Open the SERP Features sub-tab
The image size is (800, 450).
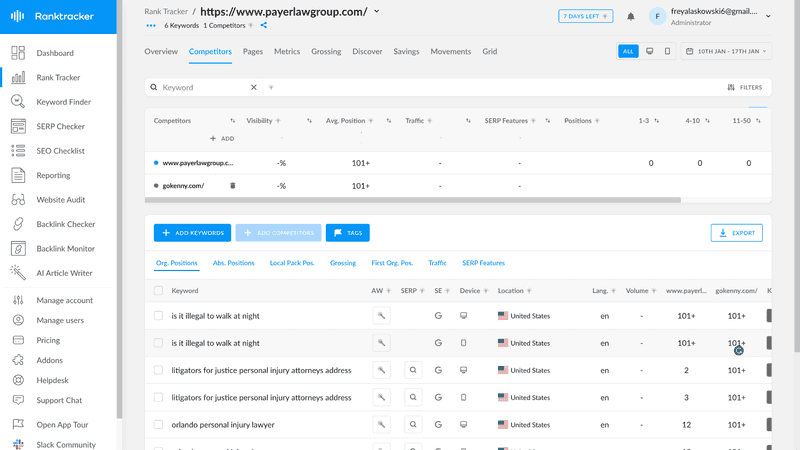(x=483, y=263)
